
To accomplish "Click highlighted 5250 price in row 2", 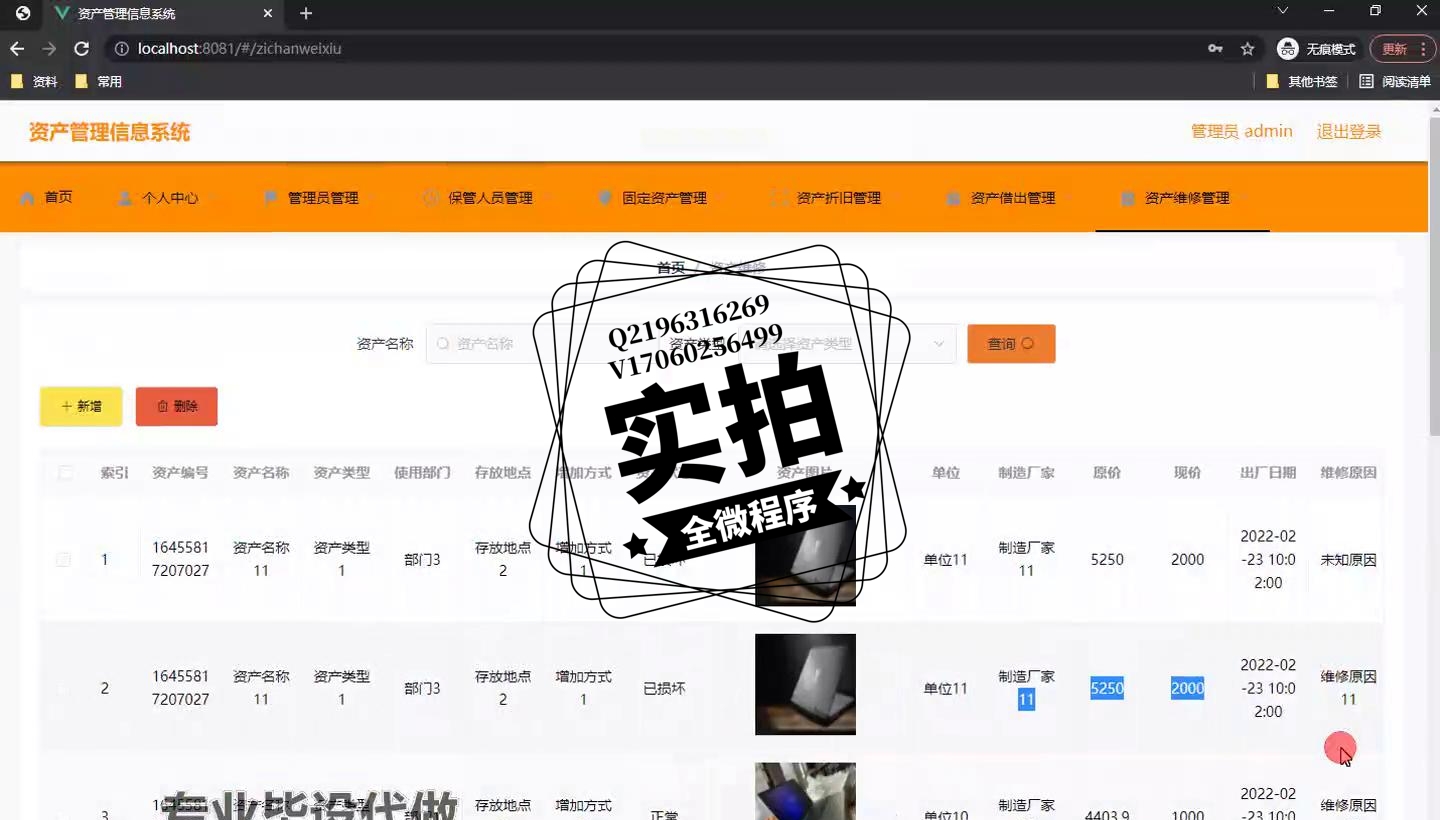I will (x=1107, y=688).
